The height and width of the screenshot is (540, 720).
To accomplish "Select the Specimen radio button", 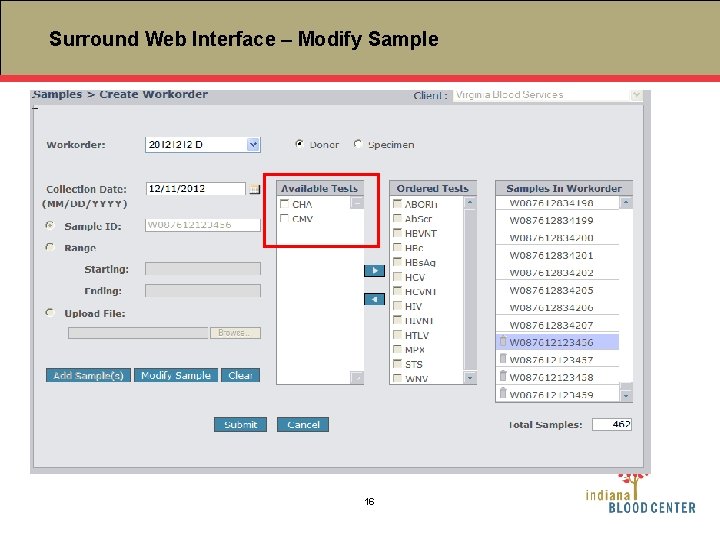I will point(358,144).
